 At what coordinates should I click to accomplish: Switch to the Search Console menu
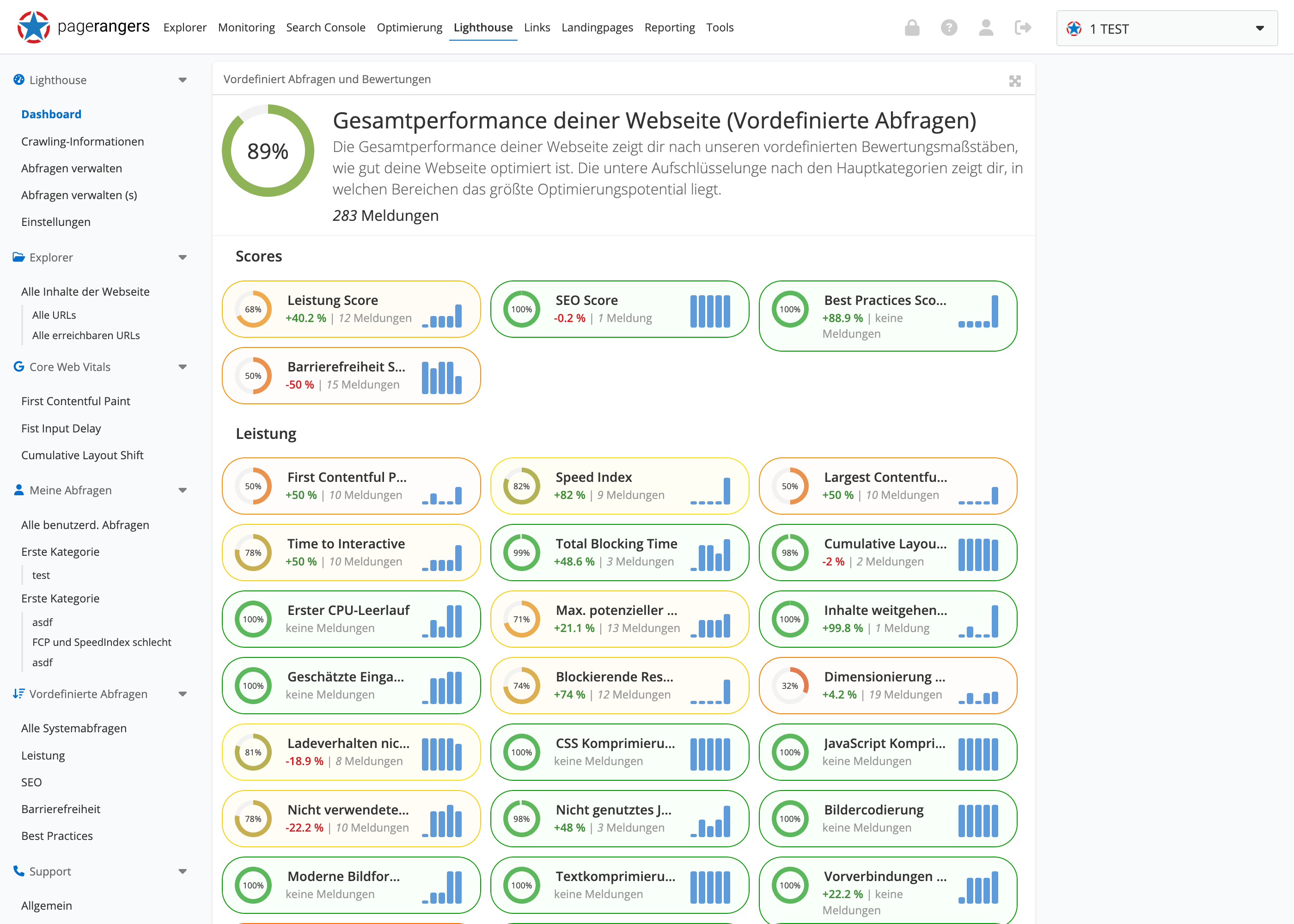point(325,27)
